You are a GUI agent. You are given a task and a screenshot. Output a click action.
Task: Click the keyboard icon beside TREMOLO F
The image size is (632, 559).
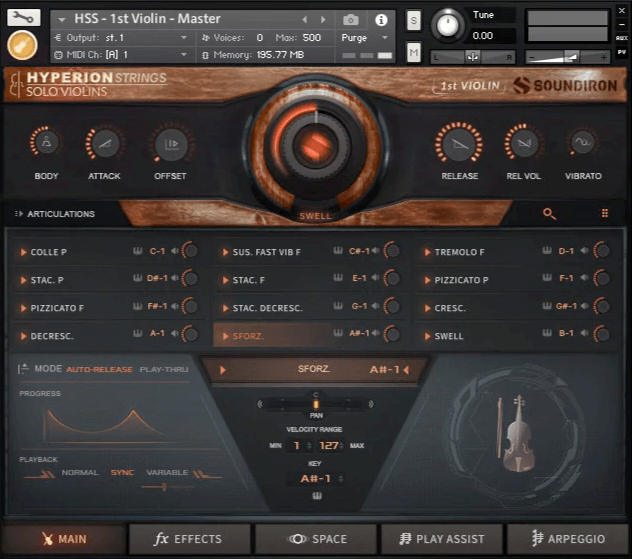[x=547, y=251]
